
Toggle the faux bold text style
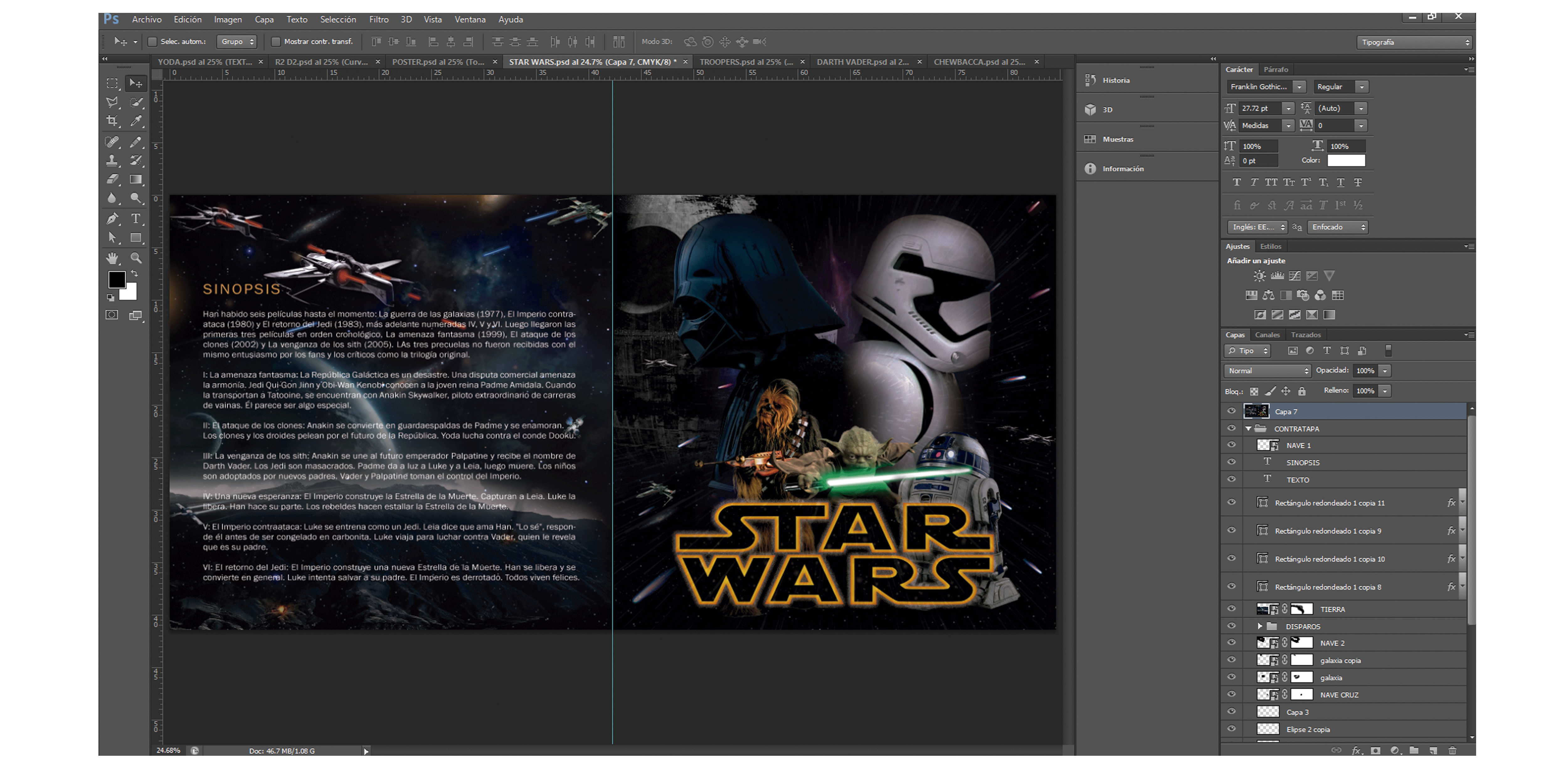1236,182
